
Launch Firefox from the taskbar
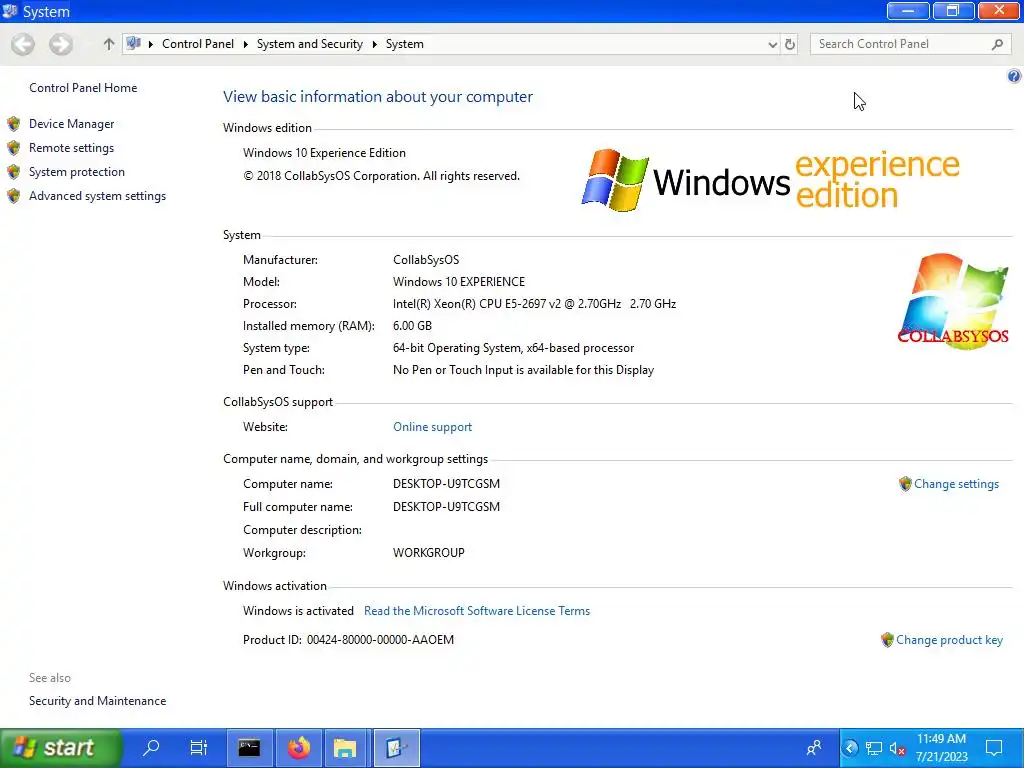click(299, 748)
